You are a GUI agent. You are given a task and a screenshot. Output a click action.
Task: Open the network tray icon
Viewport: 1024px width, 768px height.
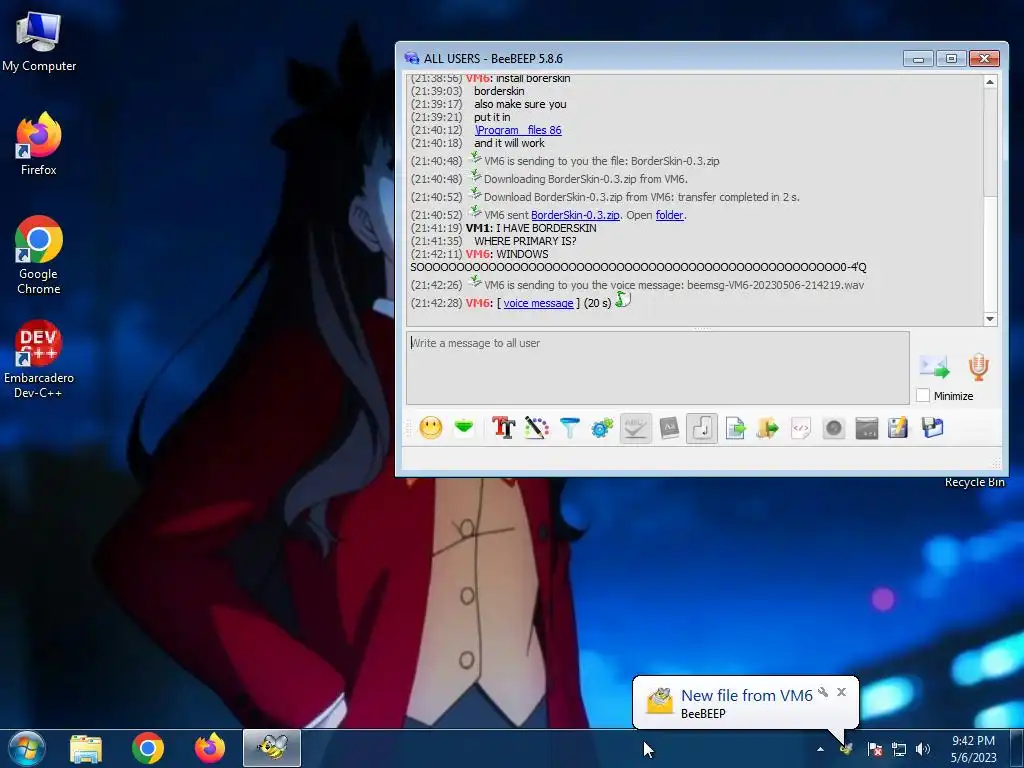(x=899, y=749)
